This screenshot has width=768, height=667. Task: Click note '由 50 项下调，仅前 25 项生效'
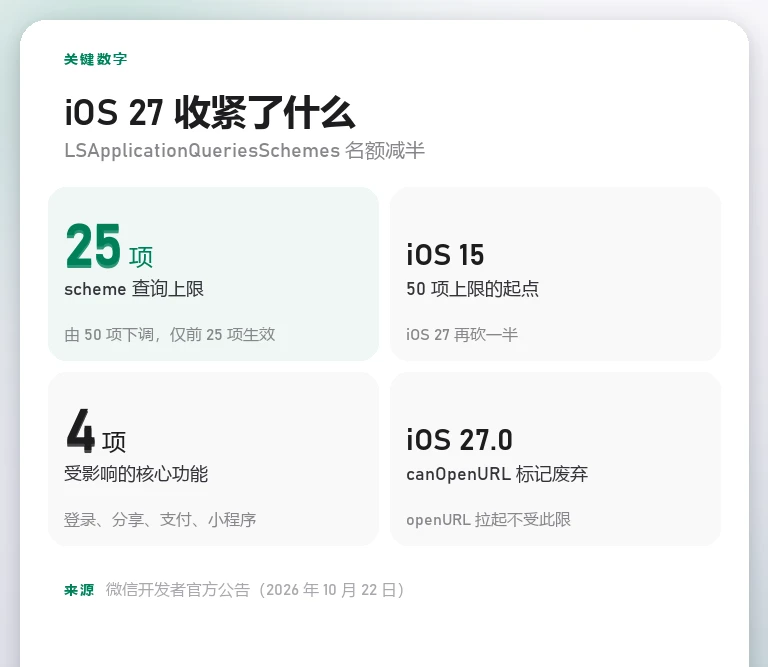[x=169, y=334]
